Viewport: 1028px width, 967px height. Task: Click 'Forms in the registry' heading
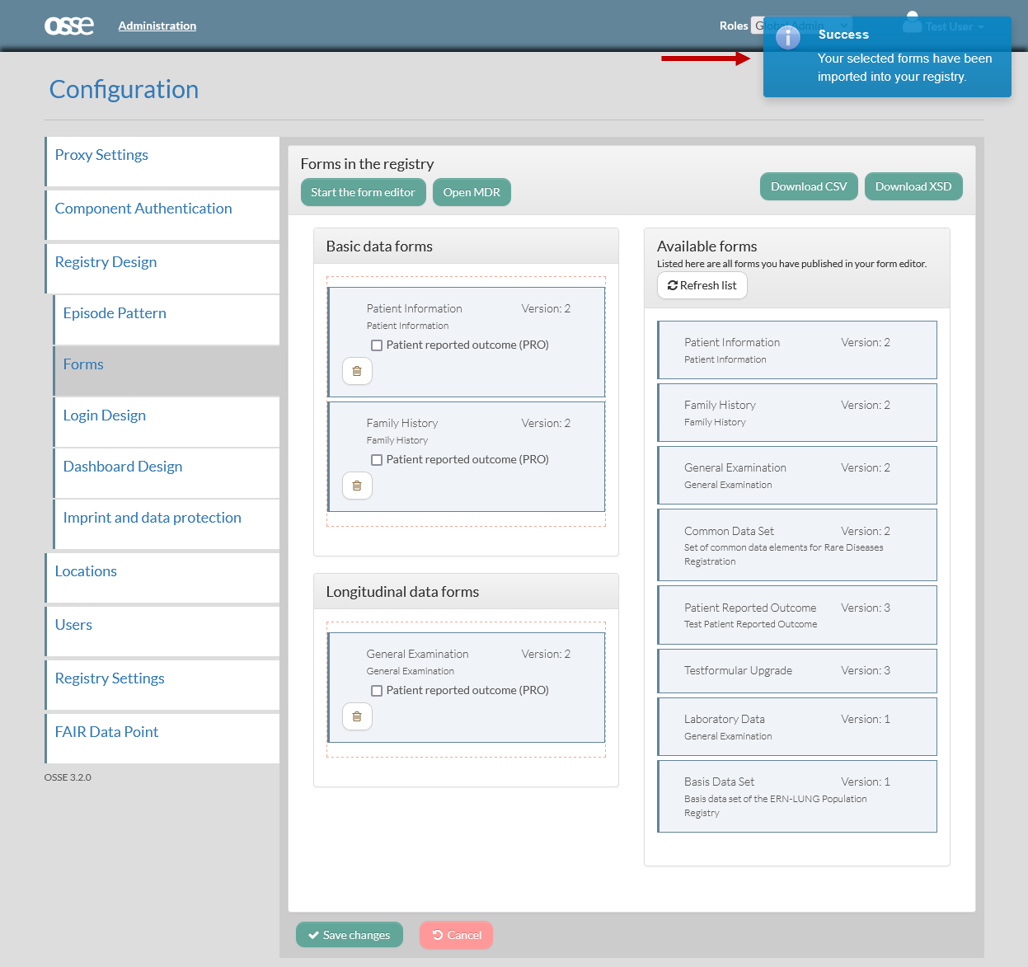coord(367,164)
